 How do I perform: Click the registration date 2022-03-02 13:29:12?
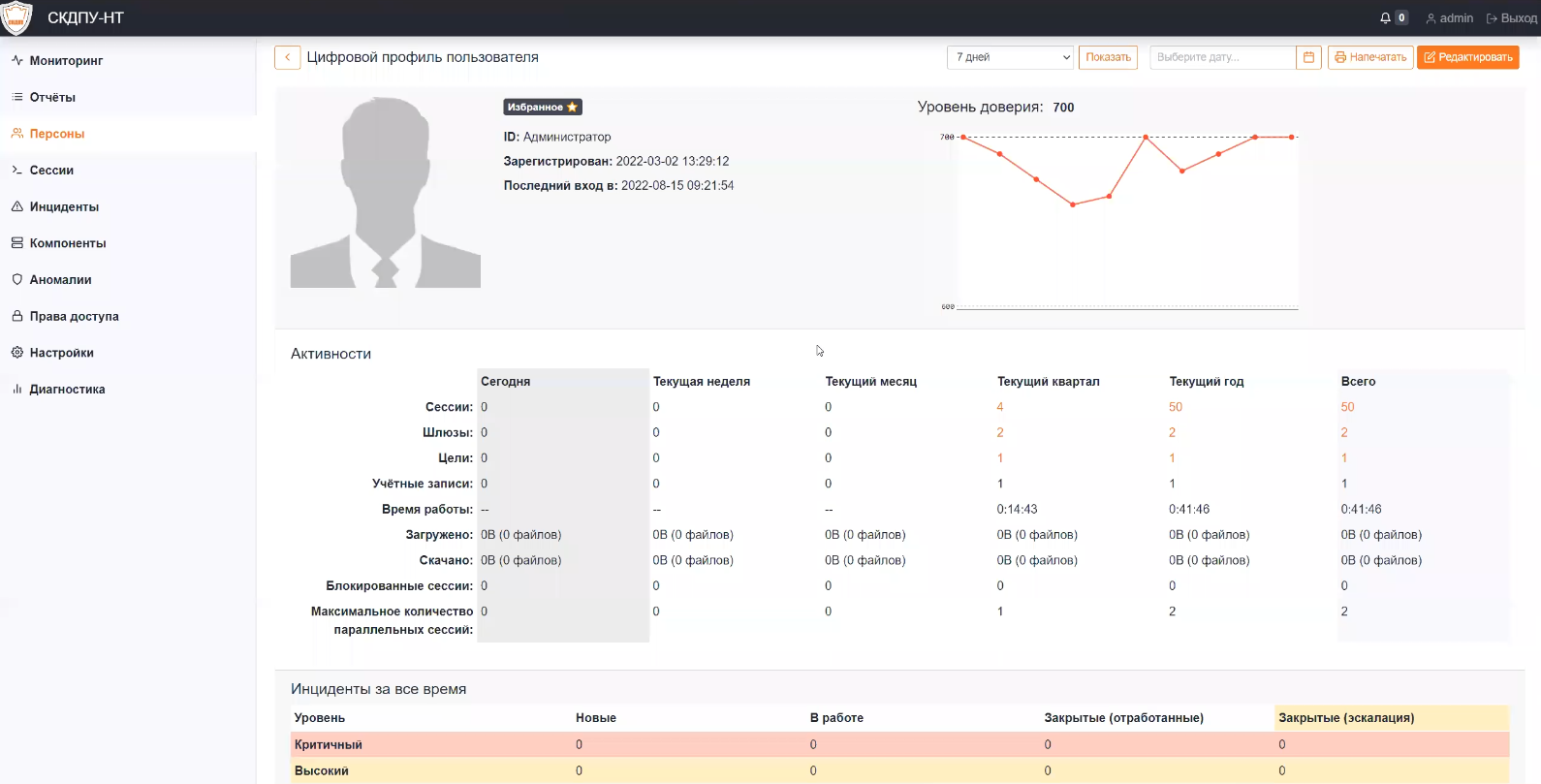point(673,161)
